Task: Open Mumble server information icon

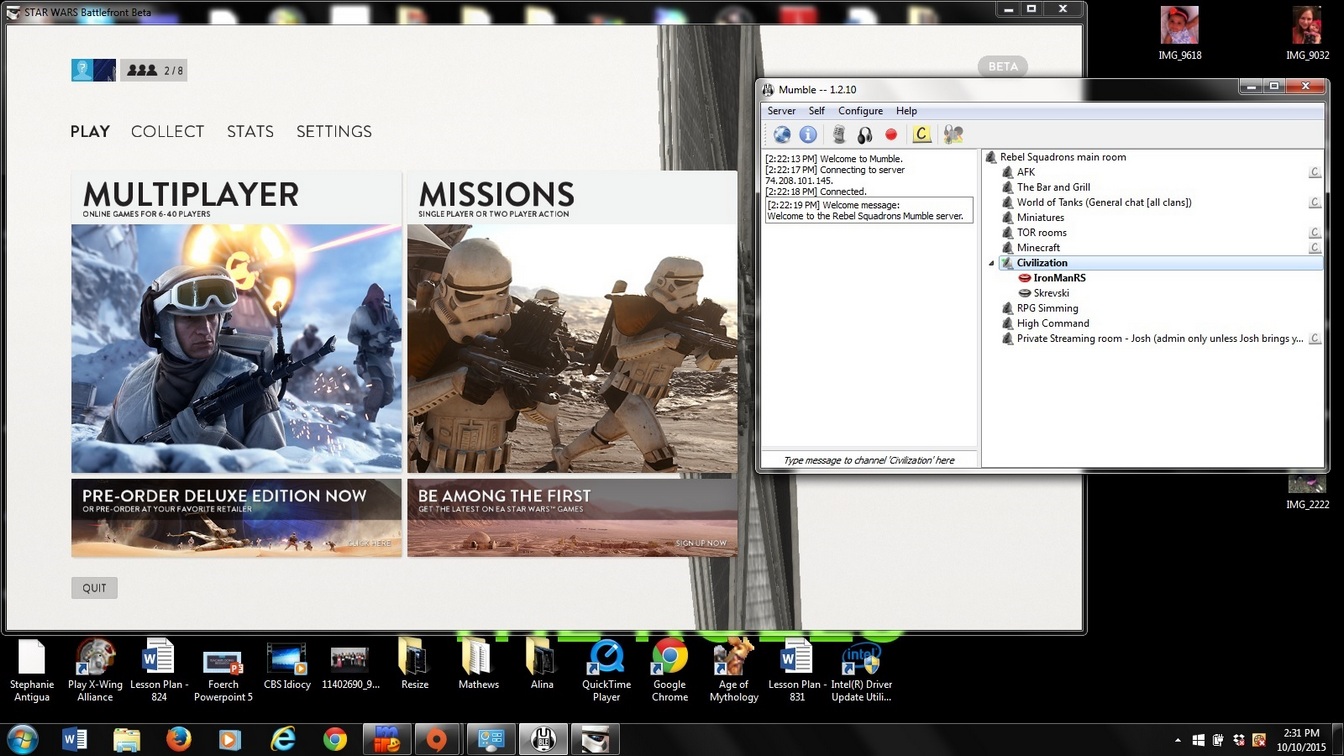Action: click(808, 134)
